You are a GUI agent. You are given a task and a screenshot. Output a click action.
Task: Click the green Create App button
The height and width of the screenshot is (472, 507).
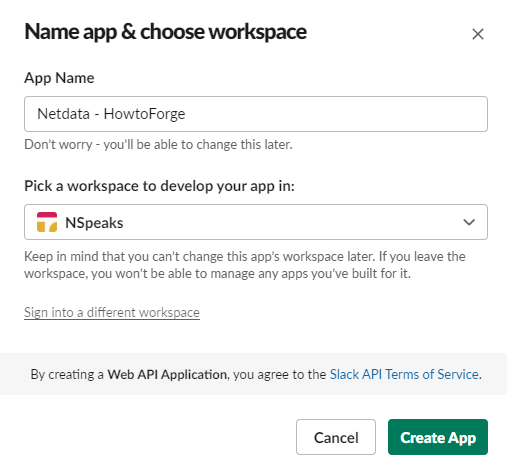pyautogui.click(x=438, y=437)
